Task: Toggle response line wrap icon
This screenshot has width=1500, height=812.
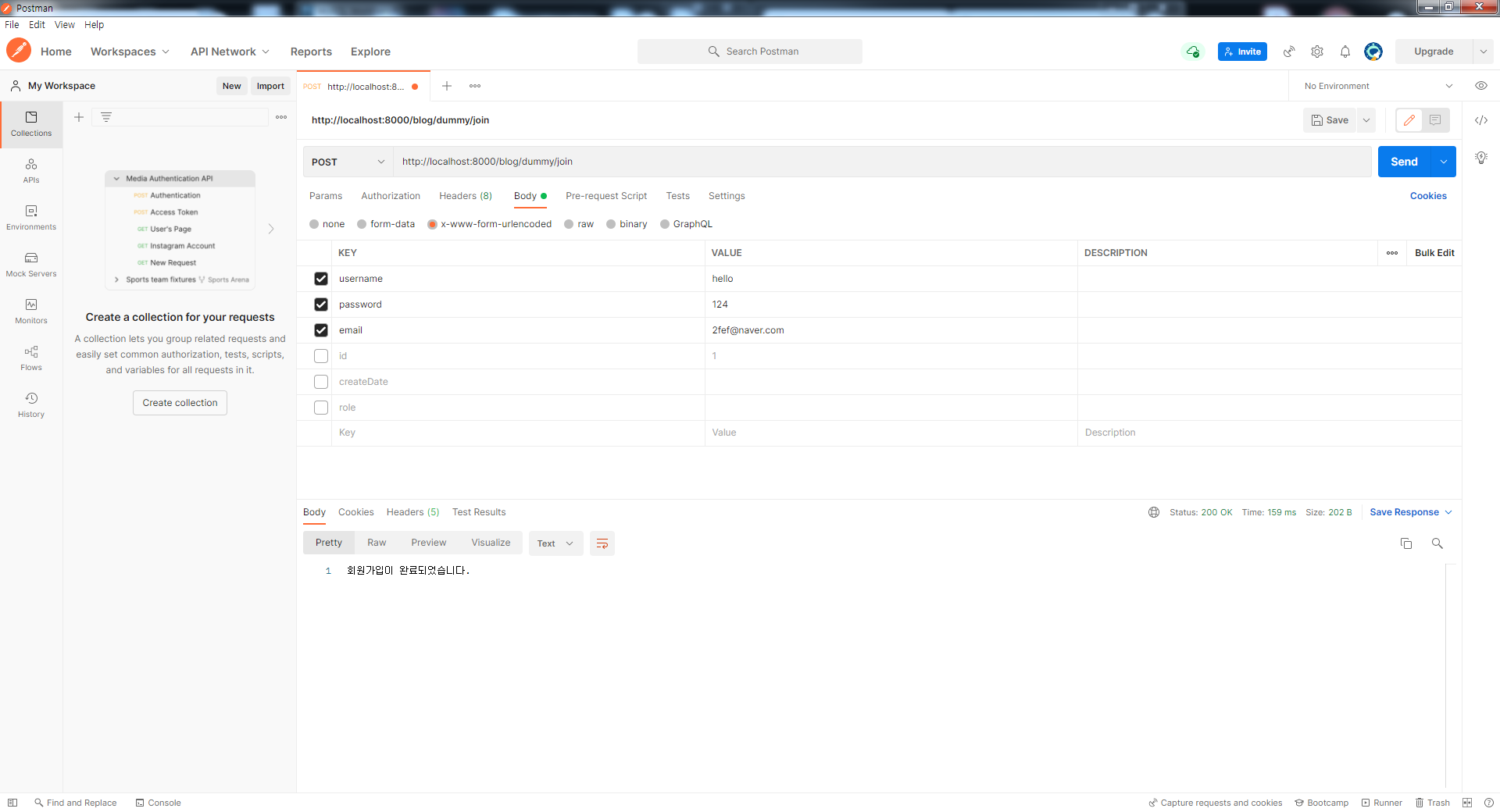Action: point(602,543)
